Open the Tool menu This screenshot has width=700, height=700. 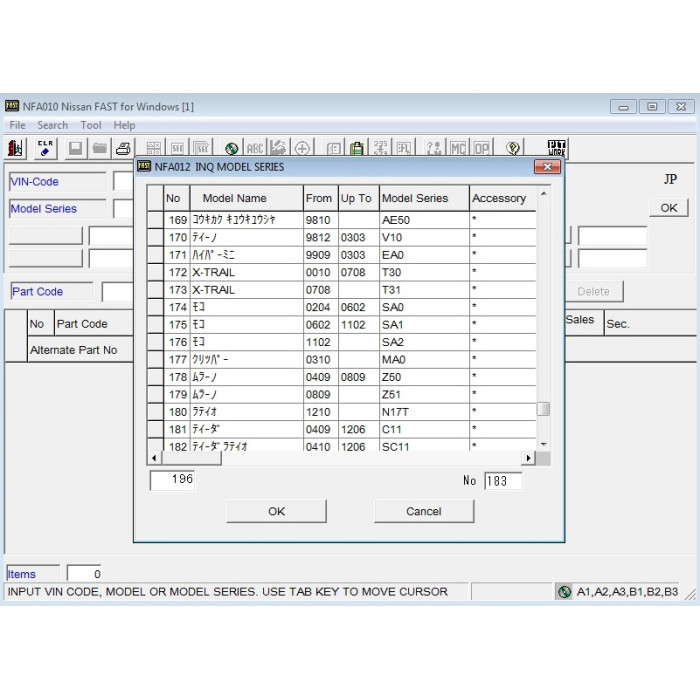pos(91,125)
